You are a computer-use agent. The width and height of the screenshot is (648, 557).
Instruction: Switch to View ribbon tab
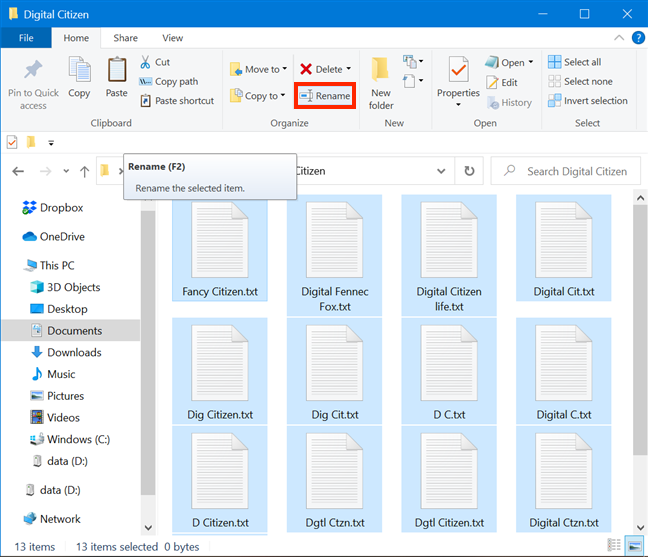pos(172,38)
